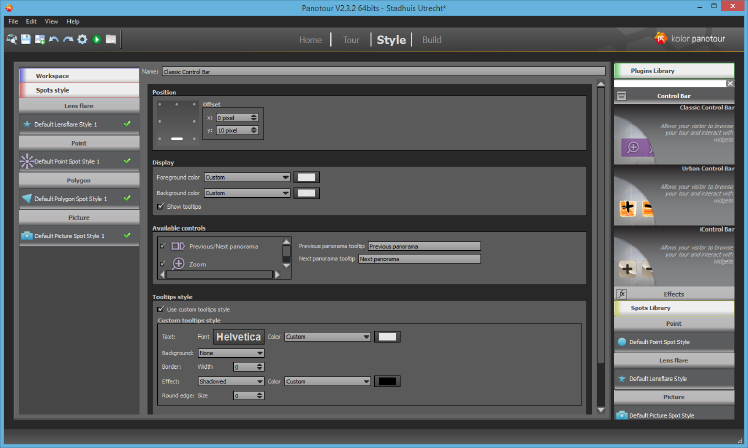
Task: Uncheck Previous/Next panorama control
Action: point(163,246)
